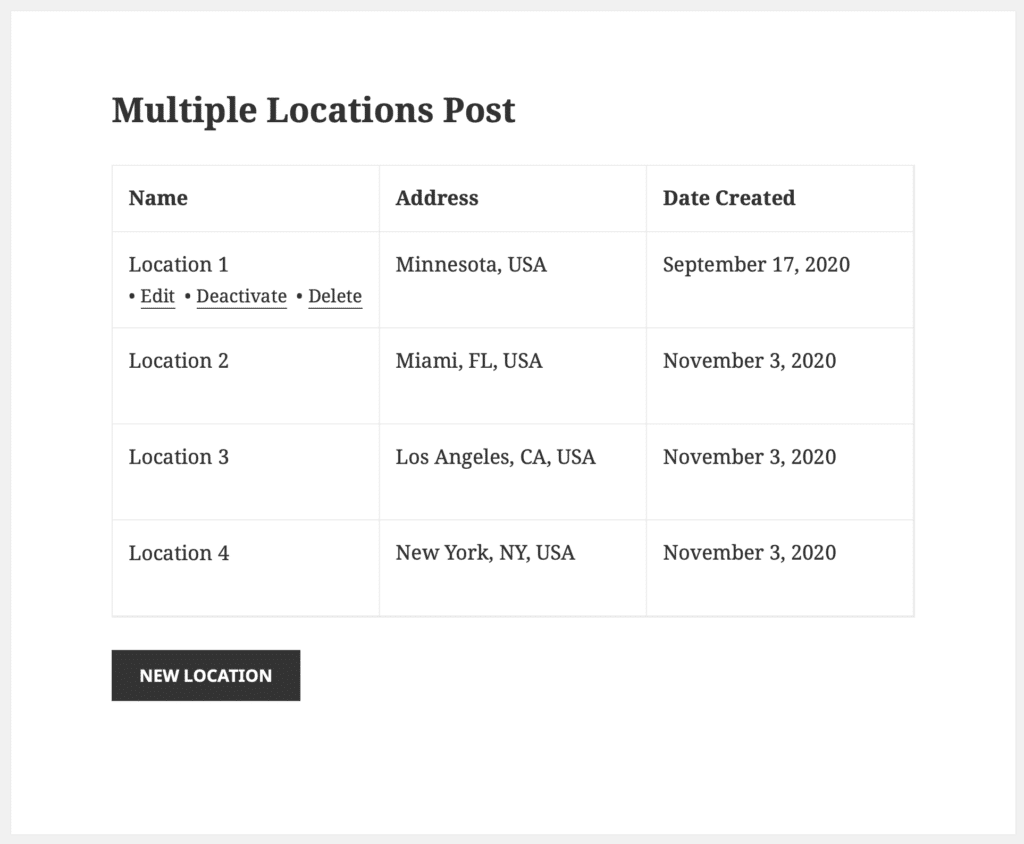Select the Location 2 row name
The width and height of the screenshot is (1024, 844).
point(178,360)
